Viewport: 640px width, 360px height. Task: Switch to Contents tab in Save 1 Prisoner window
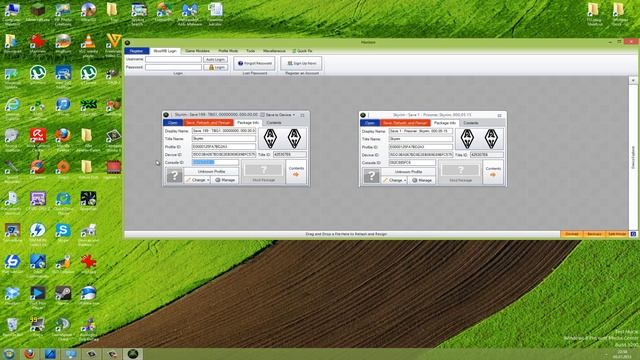point(471,122)
